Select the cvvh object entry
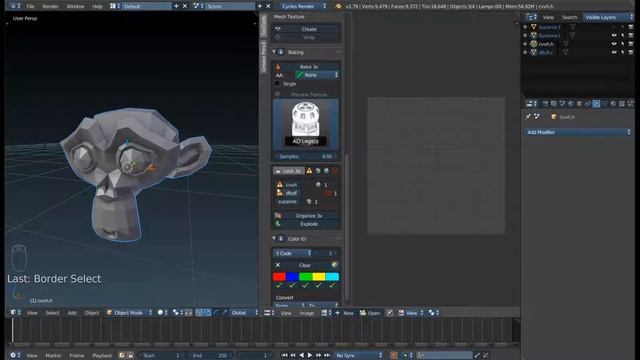This screenshot has height=360, width=640. (x=291, y=185)
